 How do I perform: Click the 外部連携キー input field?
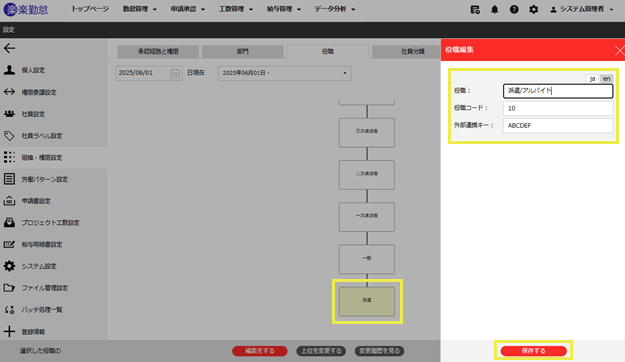click(x=558, y=126)
